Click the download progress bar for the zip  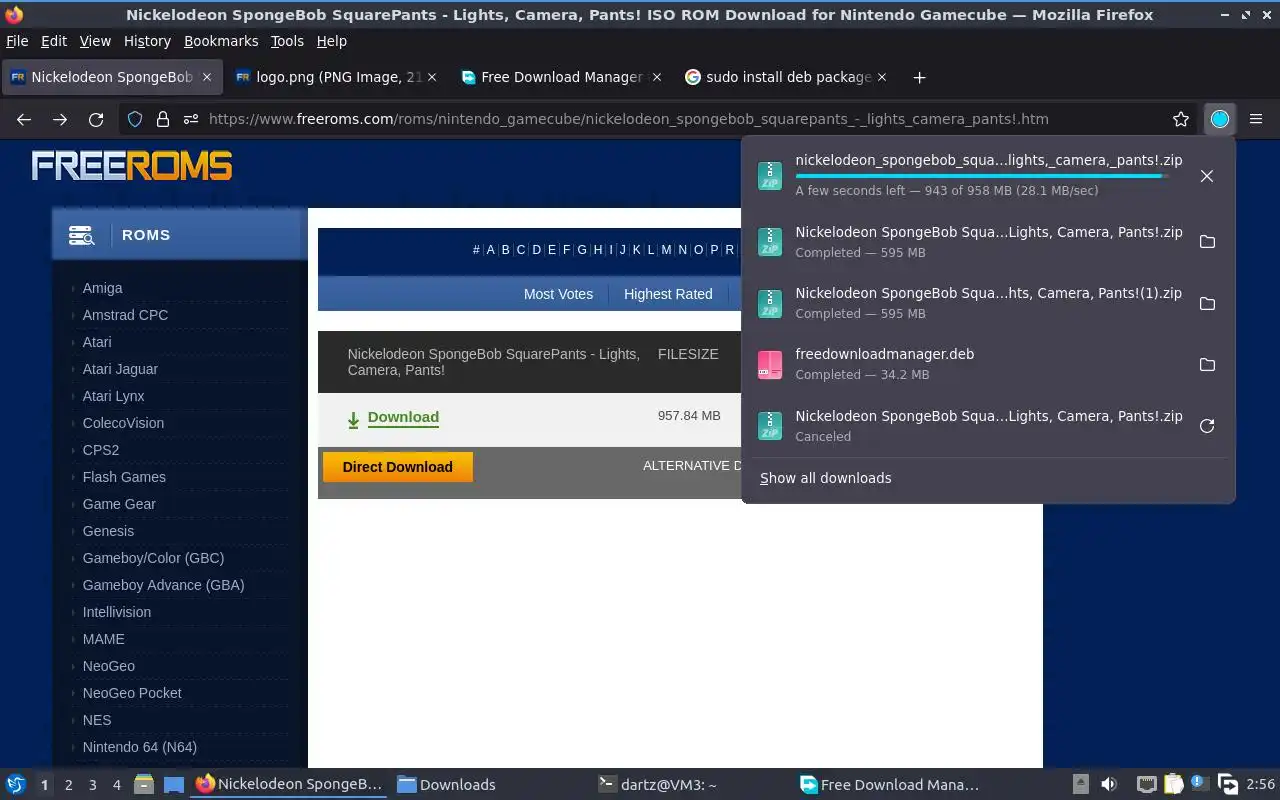pyautogui.click(x=980, y=176)
